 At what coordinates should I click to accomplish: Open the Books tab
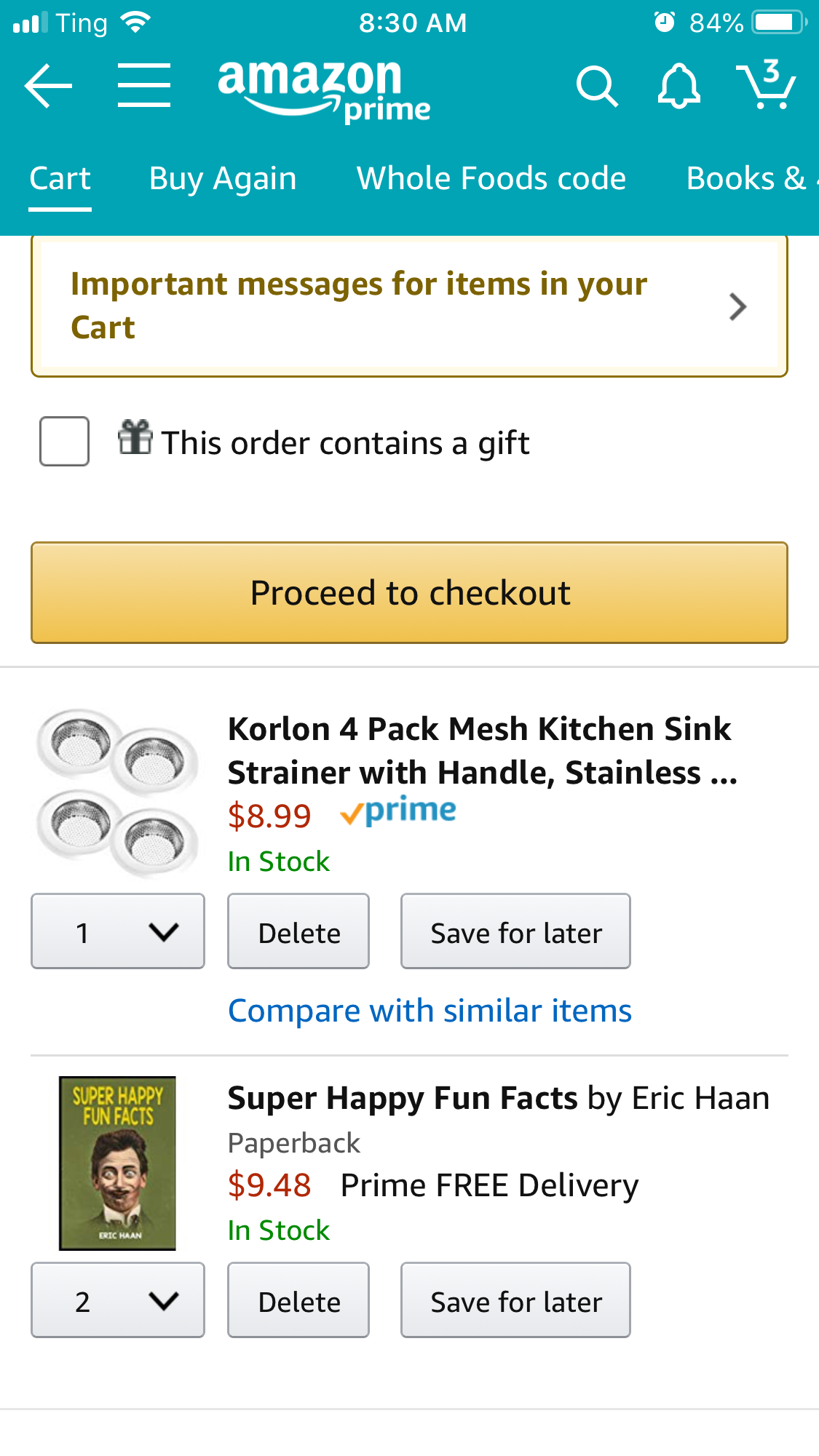click(745, 179)
